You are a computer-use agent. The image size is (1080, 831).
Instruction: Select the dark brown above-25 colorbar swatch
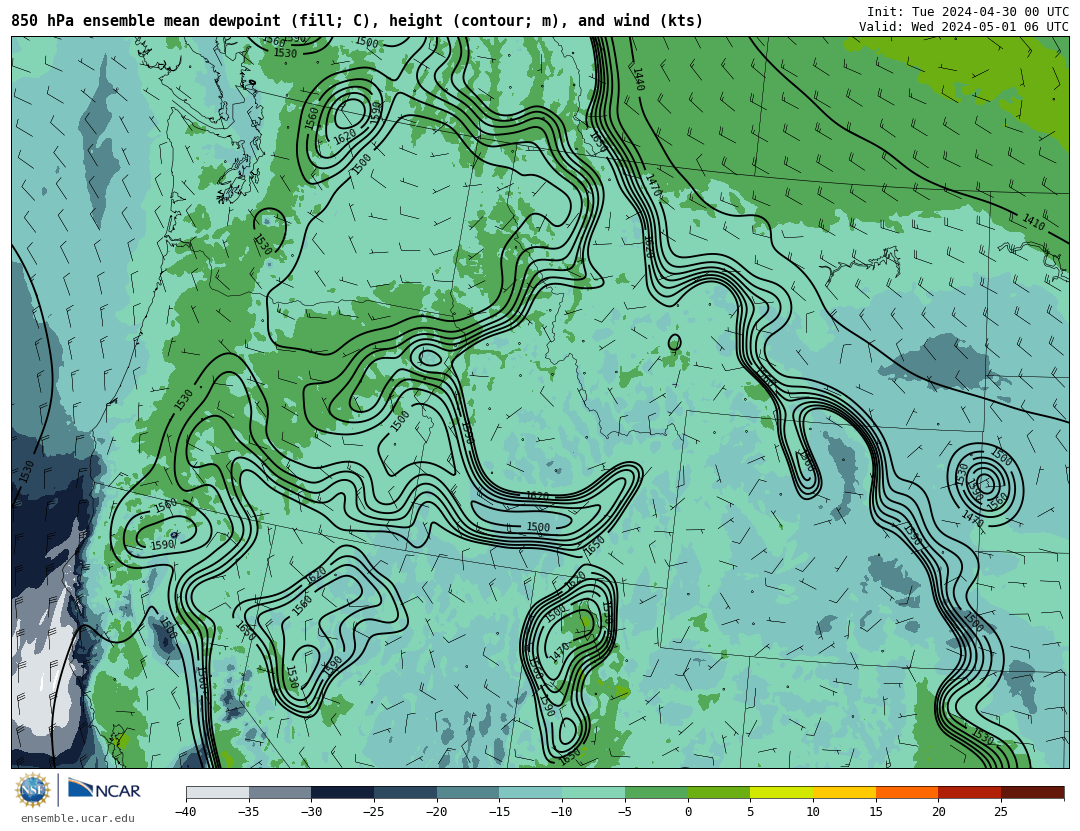(x=1032, y=792)
